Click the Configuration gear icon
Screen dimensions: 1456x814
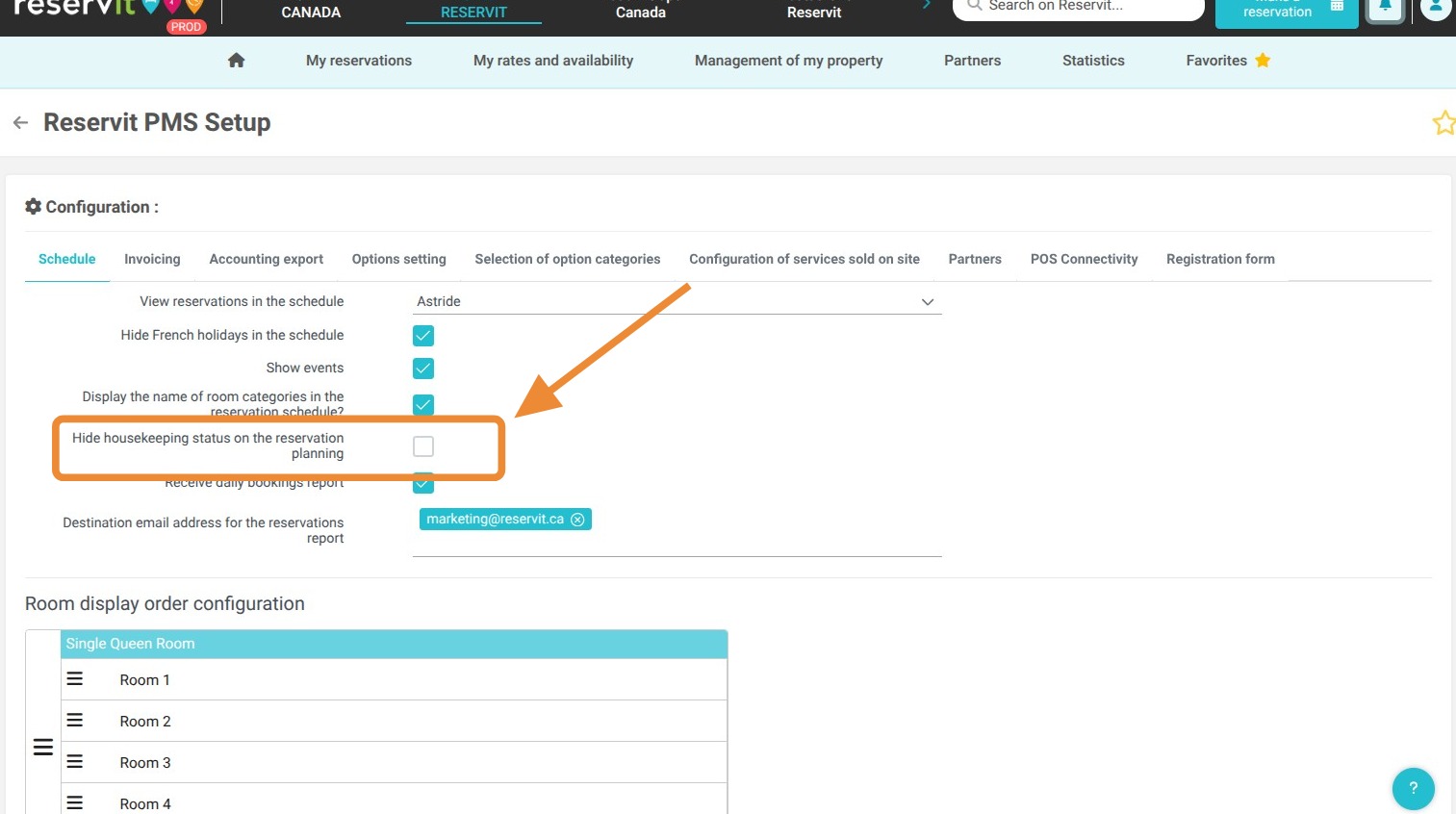click(33, 206)
